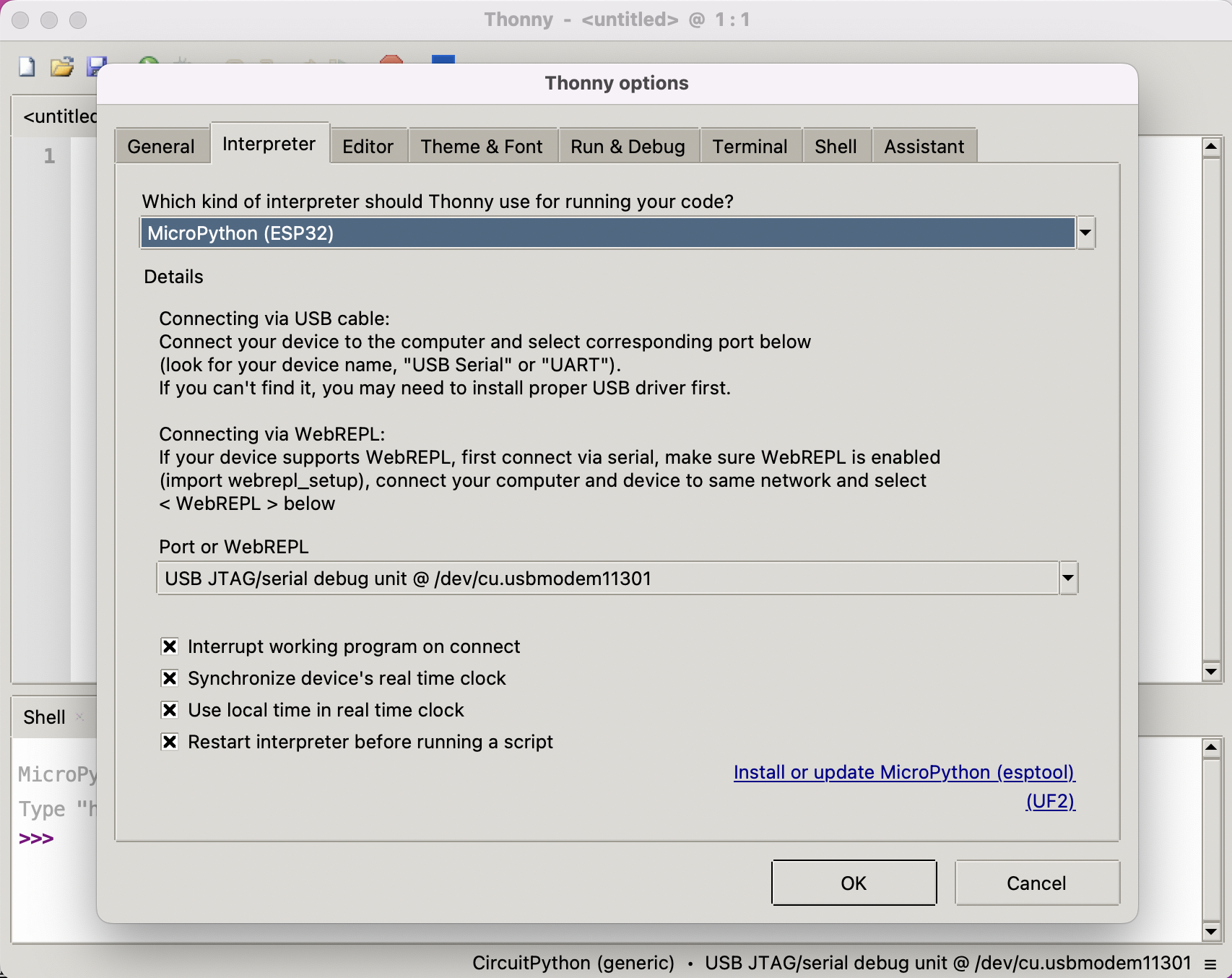Open the Run & Debug tab
1232x978 pixels.
[x=628, y=147]
